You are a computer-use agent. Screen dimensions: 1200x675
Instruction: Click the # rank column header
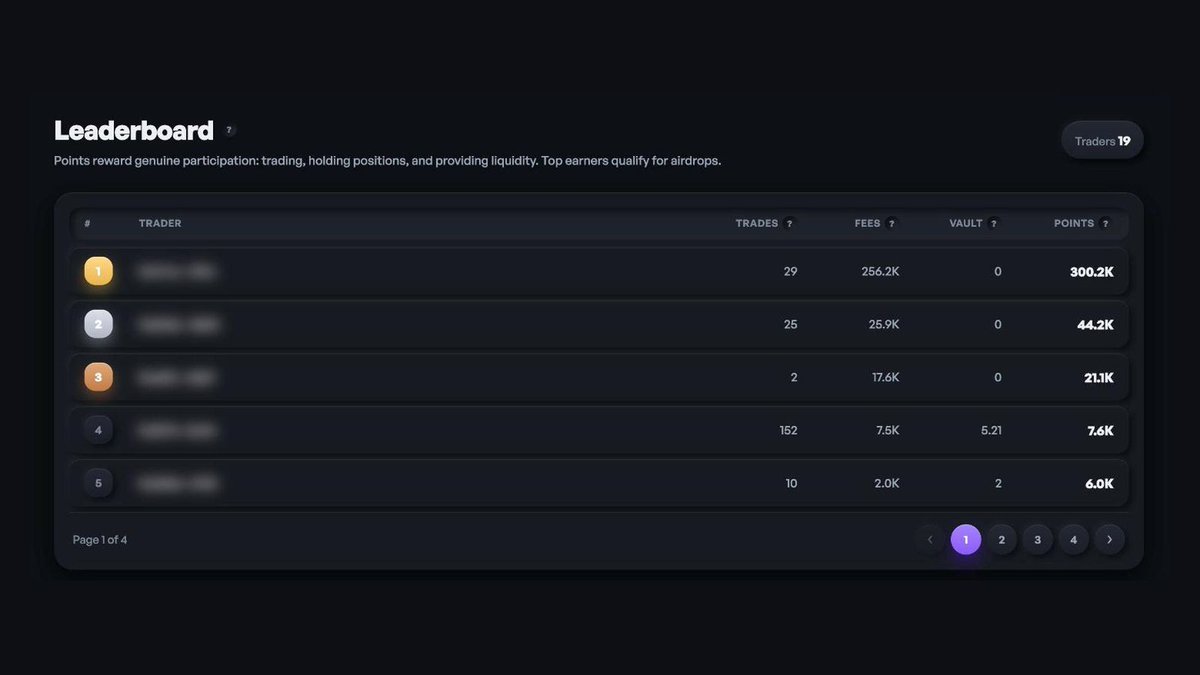pos(88,223)
